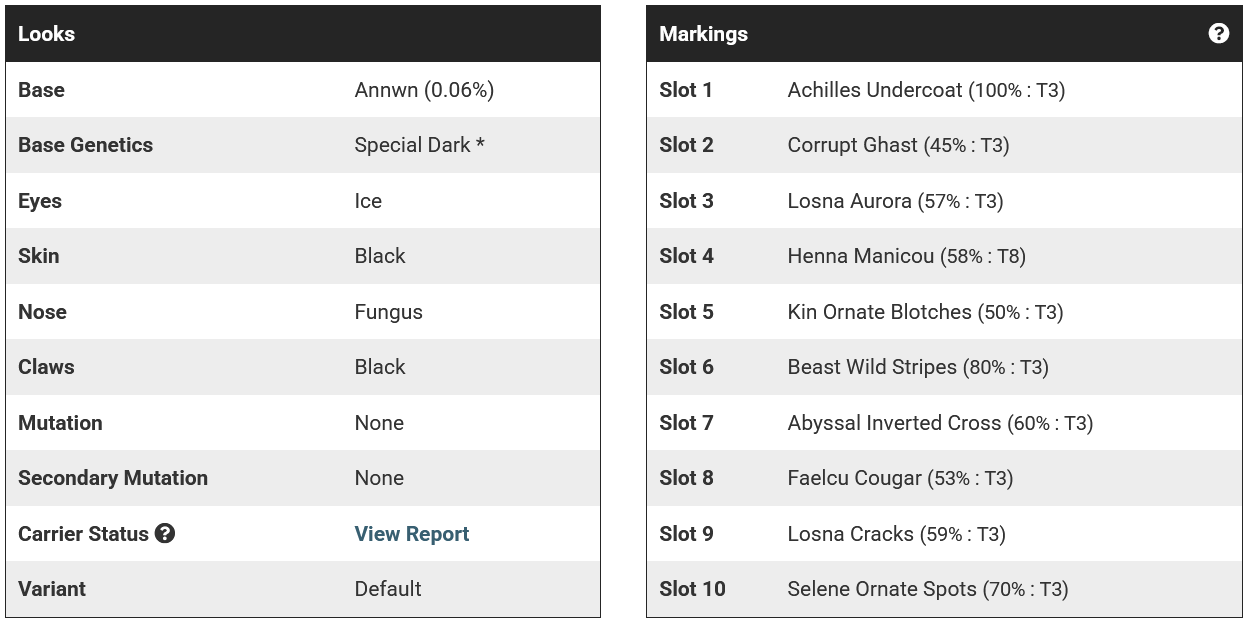The width and height of the screenshot is (1246, 621).
Task: Click the Carrier Status help icon
Action: 165,533
